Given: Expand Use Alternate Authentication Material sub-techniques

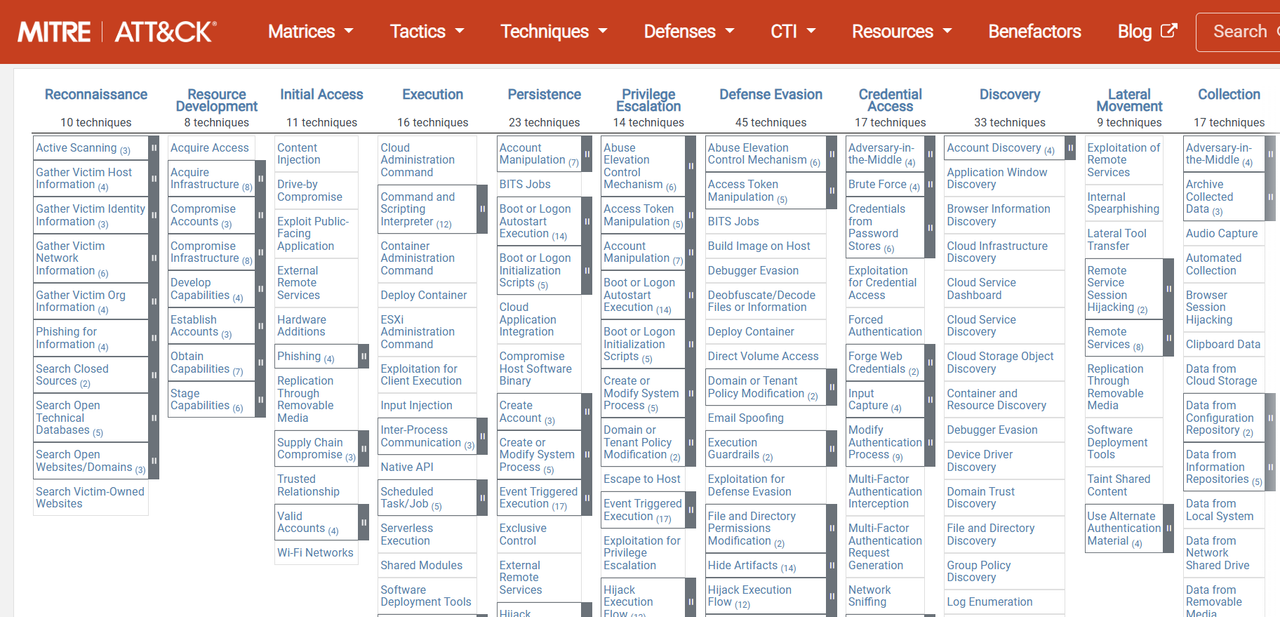Looking at the screenshot, I should click(x=1168, y=528).
